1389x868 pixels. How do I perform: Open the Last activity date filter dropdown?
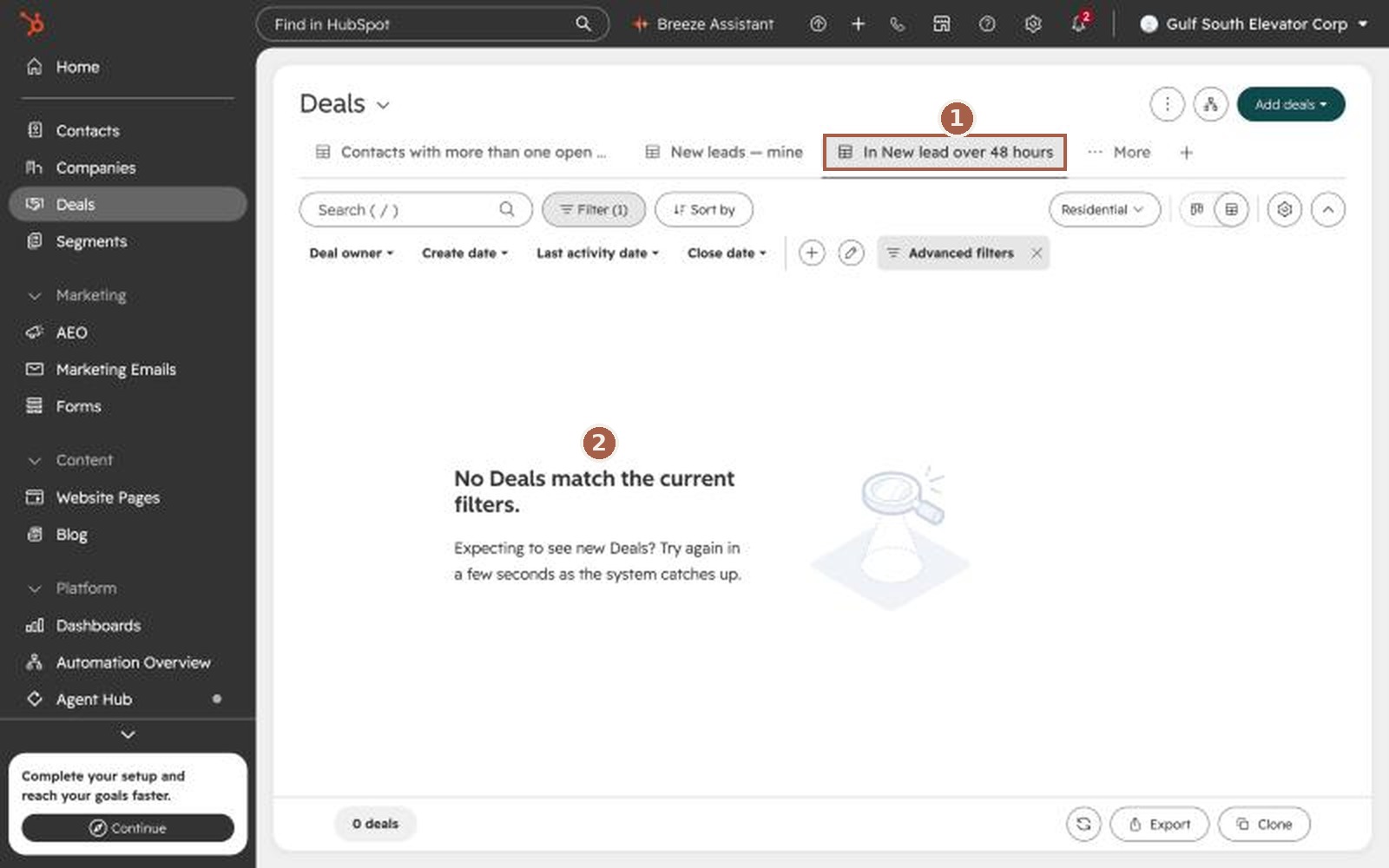[597, 253]
